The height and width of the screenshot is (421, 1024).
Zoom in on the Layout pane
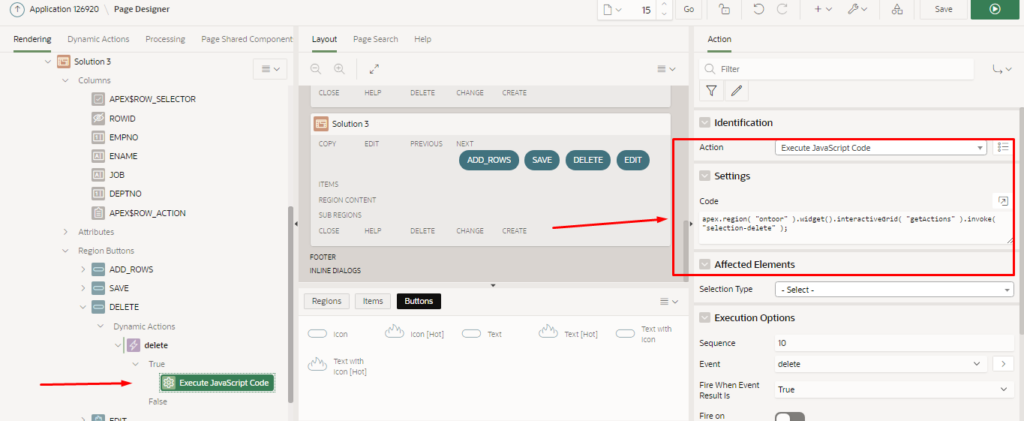tap(339, 69)
